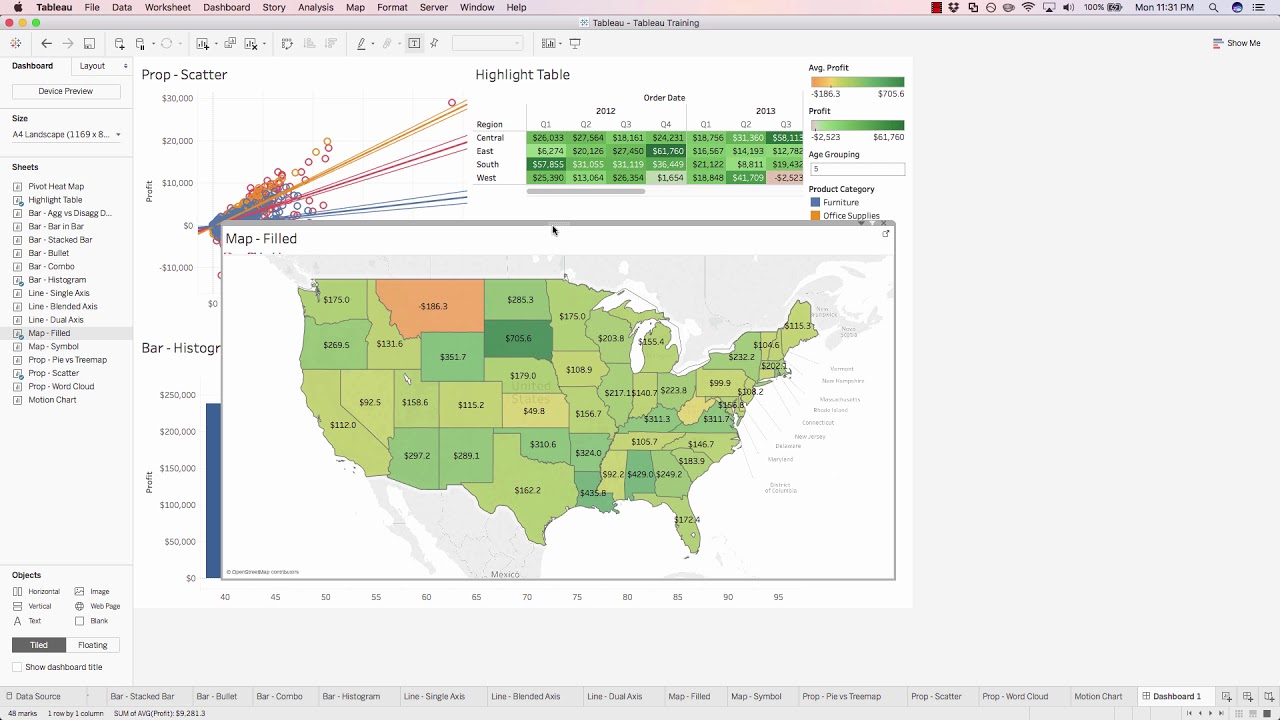The height and width of the screenshot is (720, 1280).
Task: Save workbook with the save icon
Action: (89, 43)
